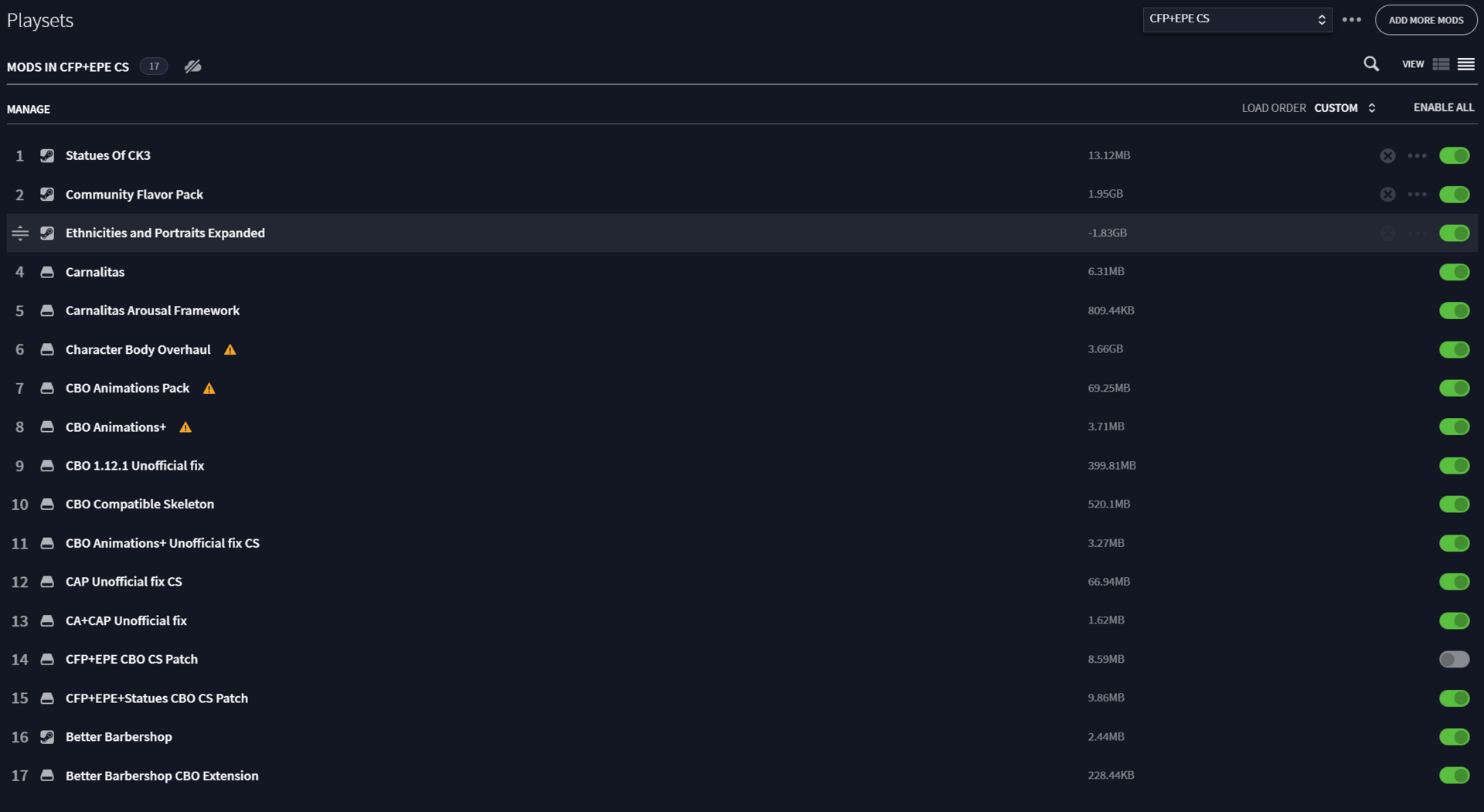Click local drive icon of CA+CAP Unofficial fix

[47, 621]
